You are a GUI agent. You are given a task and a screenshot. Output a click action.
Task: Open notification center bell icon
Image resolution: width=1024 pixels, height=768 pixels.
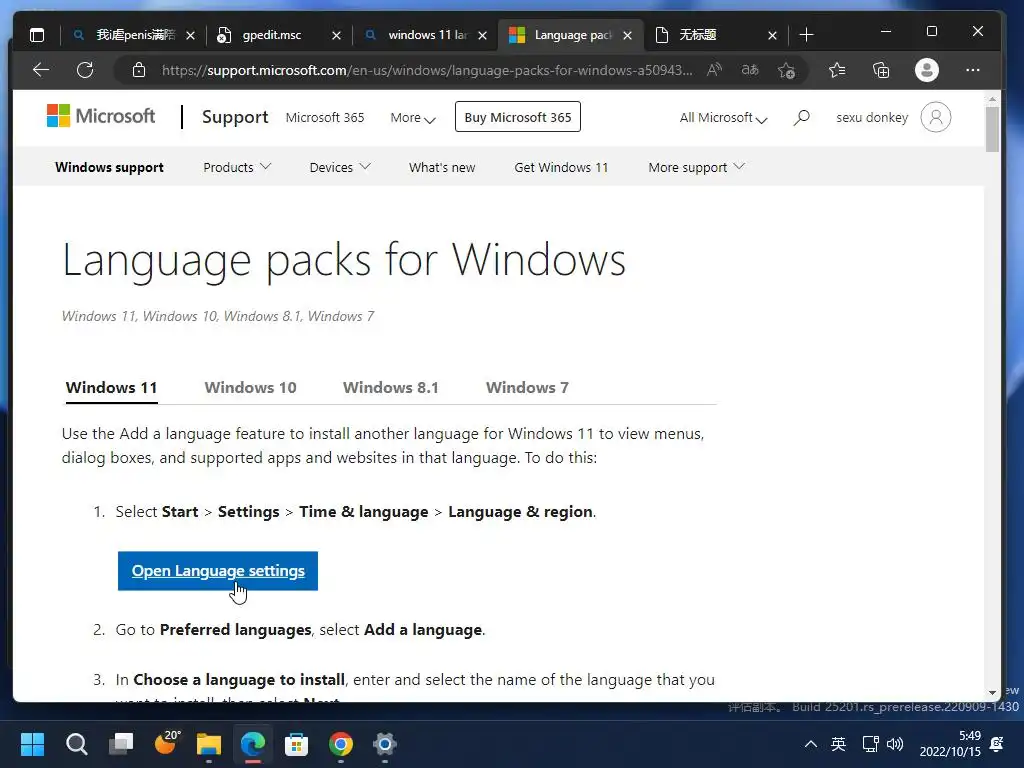(x=997, y=744)
